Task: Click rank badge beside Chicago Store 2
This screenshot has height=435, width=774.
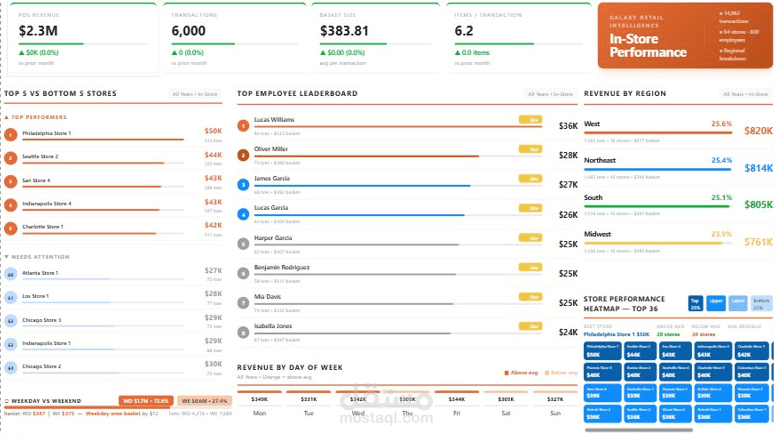Action: 11,367
